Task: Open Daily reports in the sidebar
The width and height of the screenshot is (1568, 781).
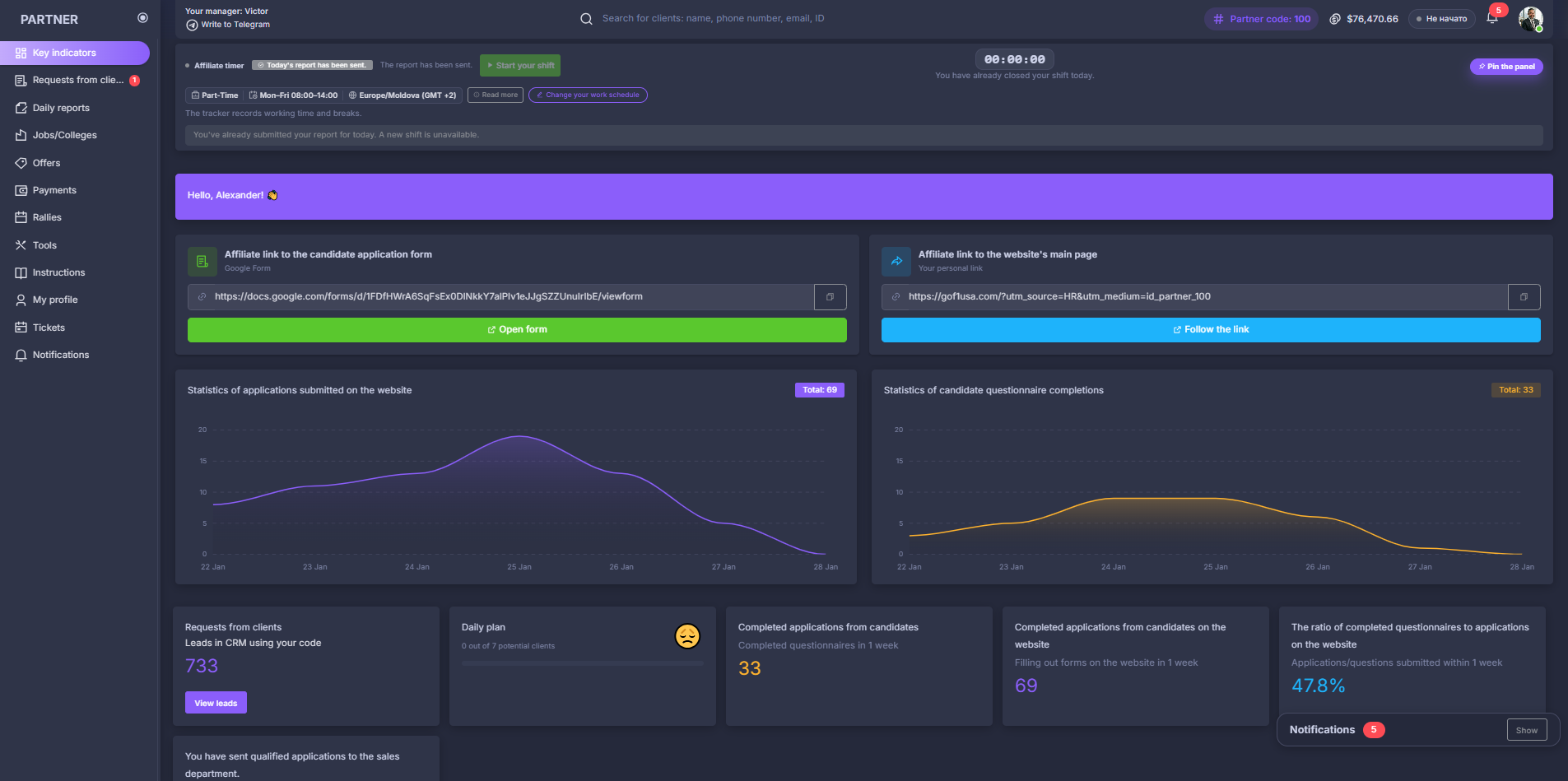Action: coord(61,108)
